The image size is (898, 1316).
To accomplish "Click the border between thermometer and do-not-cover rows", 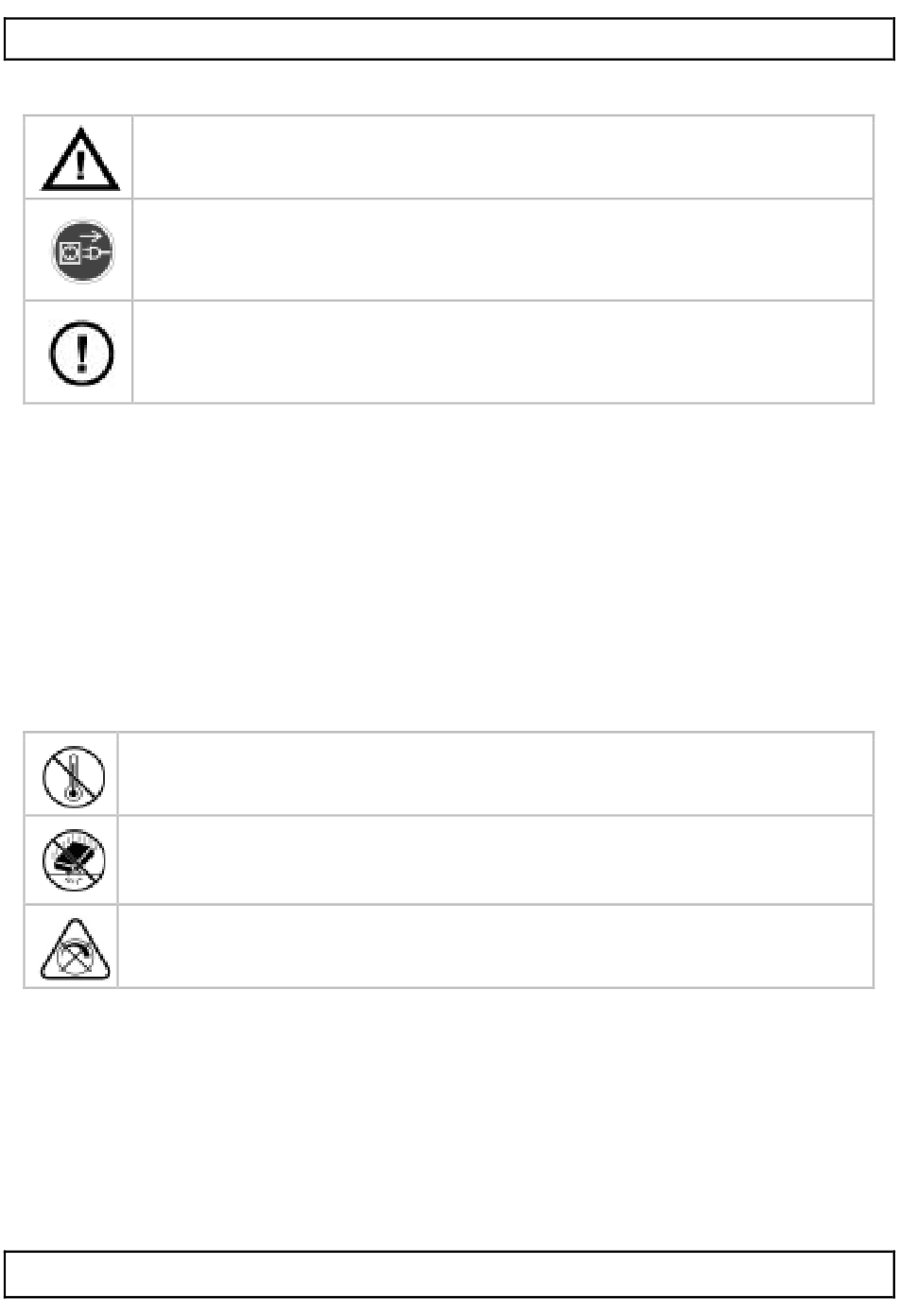I will coord(449,815).
